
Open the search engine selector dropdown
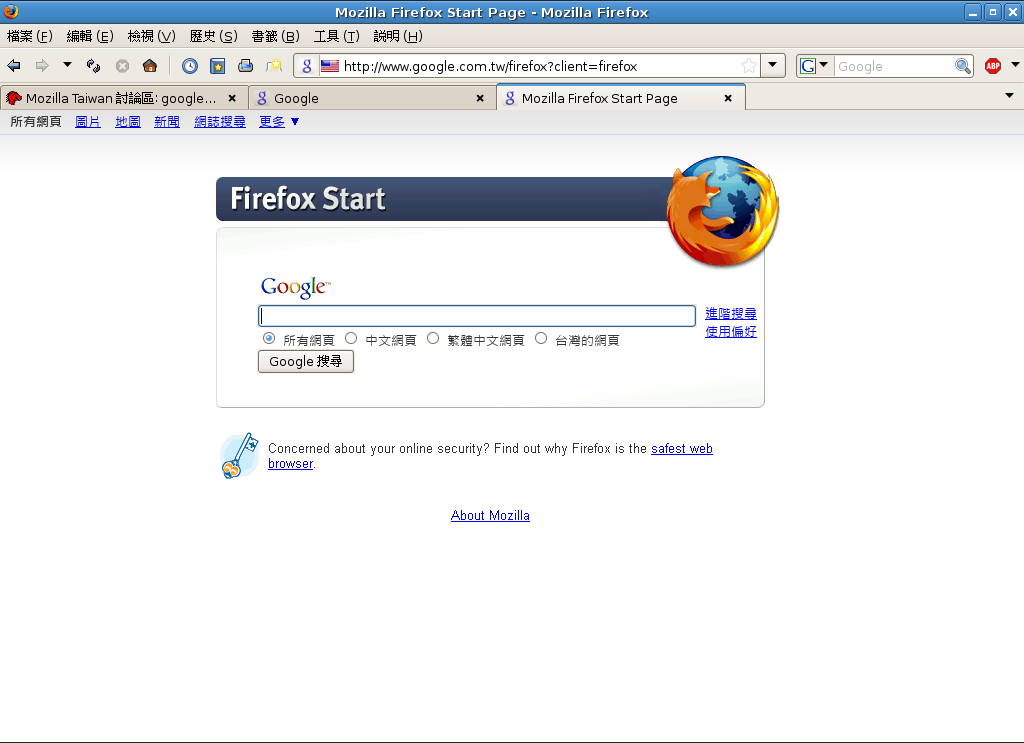pyautogui.click(x=814, y=65)
